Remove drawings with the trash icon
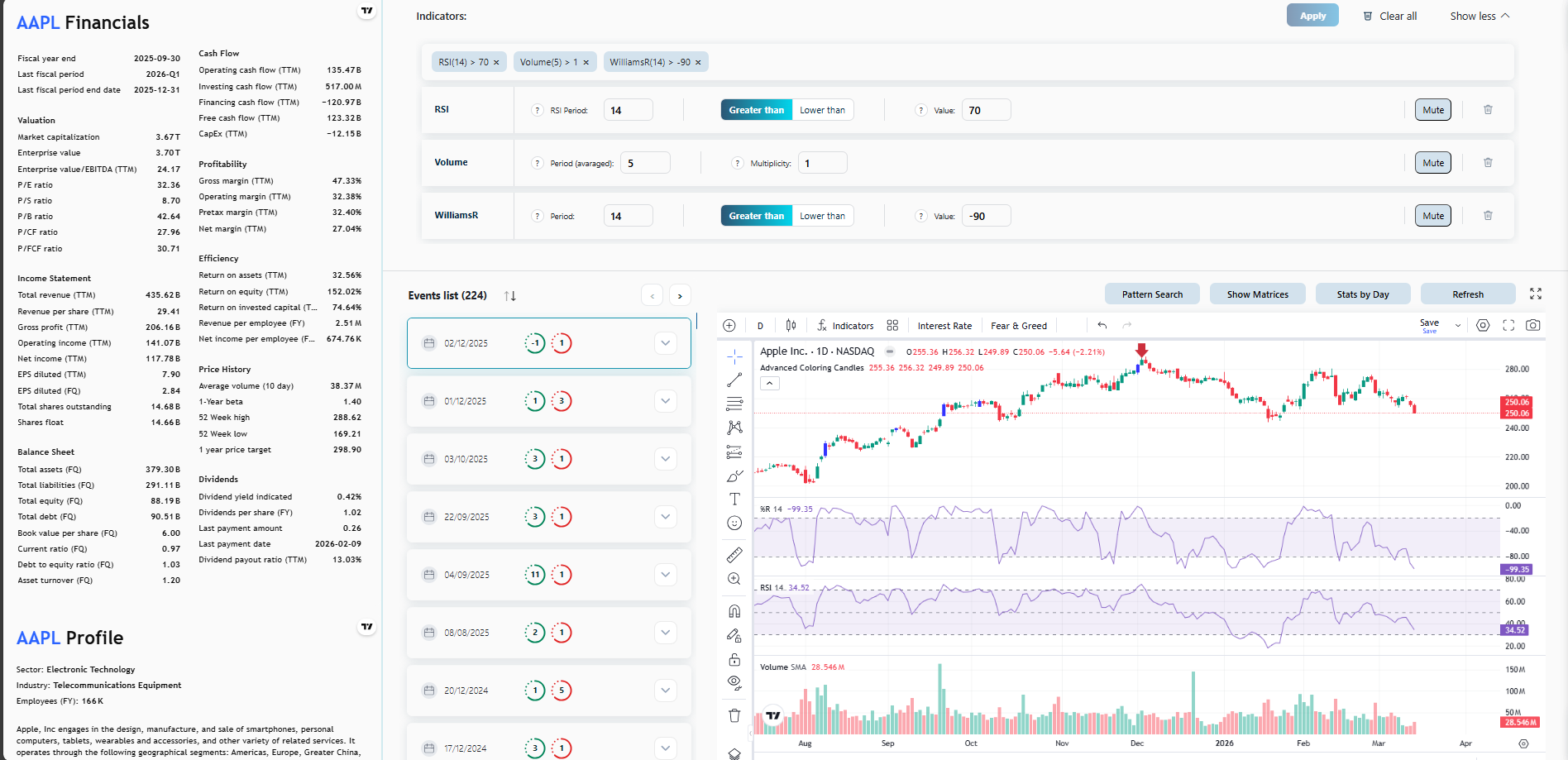 click(734, 715)
